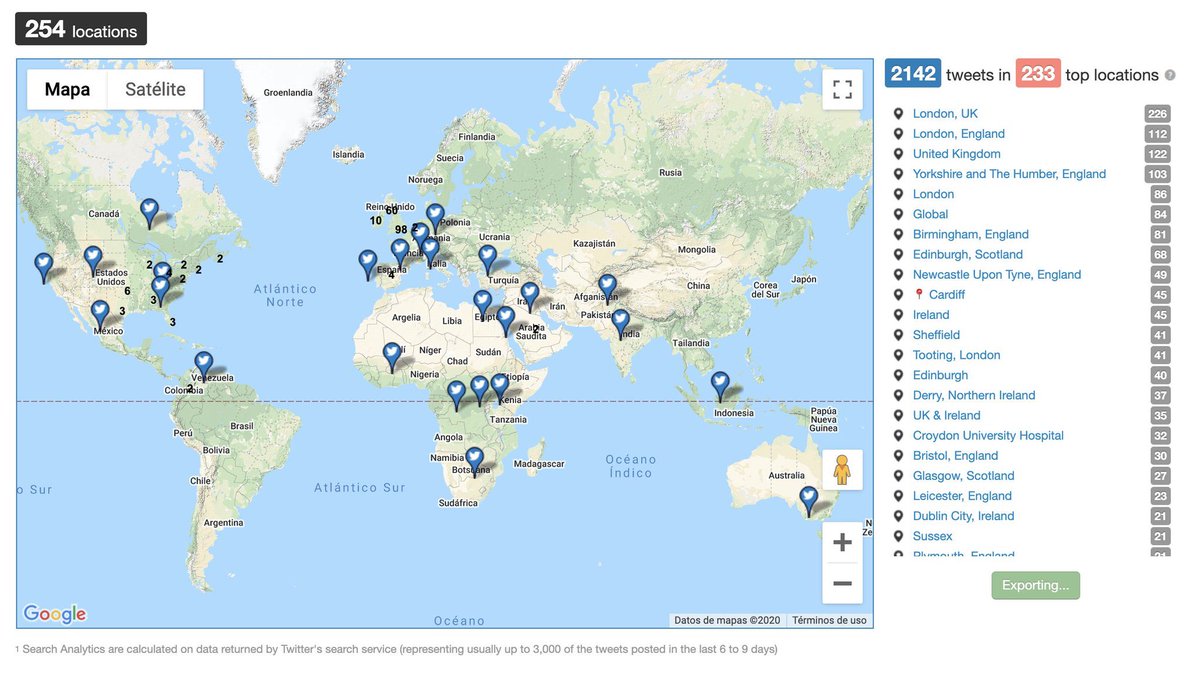Screen dimensions: 1200x674
Task: Open the United Kingdom location link
Action: 956,154
